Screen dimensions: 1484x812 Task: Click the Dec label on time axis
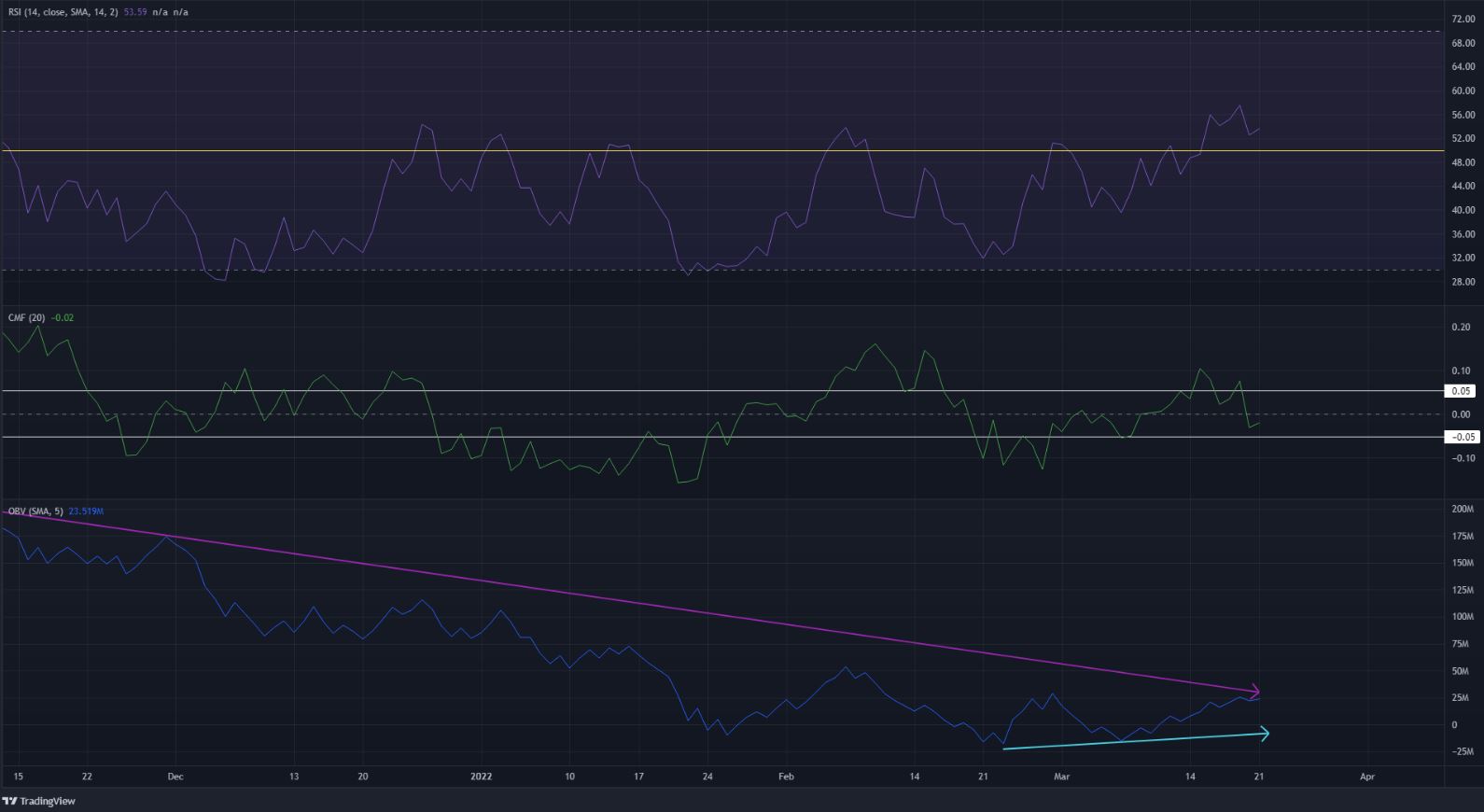175,776
